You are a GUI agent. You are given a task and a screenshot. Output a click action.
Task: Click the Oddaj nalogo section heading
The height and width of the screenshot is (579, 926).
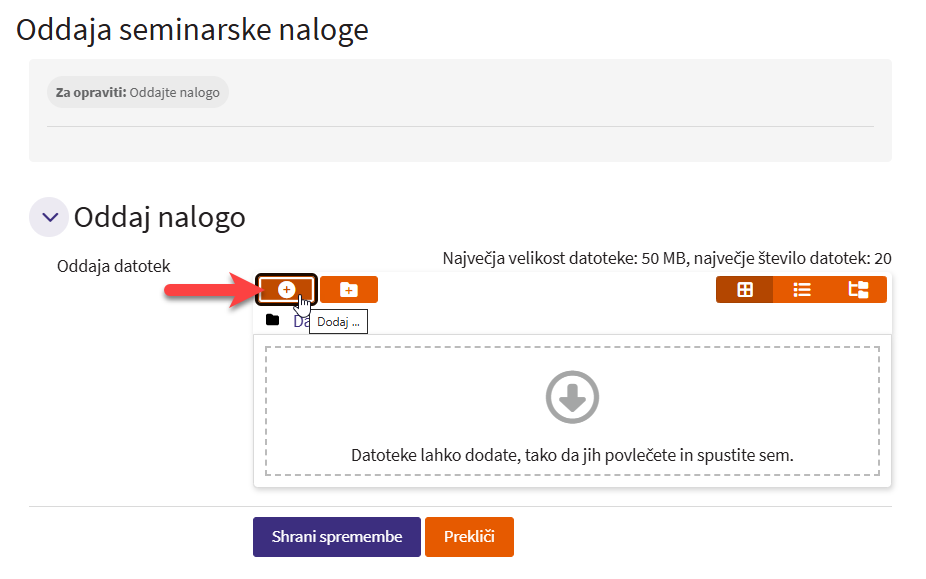pyautogui.click(x=160, y=217)
